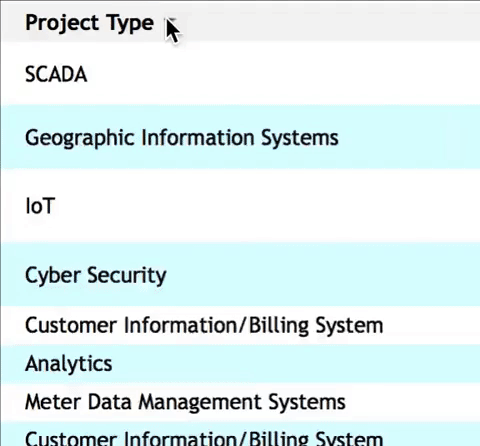Click the SCADA cell text

point(56,74)
